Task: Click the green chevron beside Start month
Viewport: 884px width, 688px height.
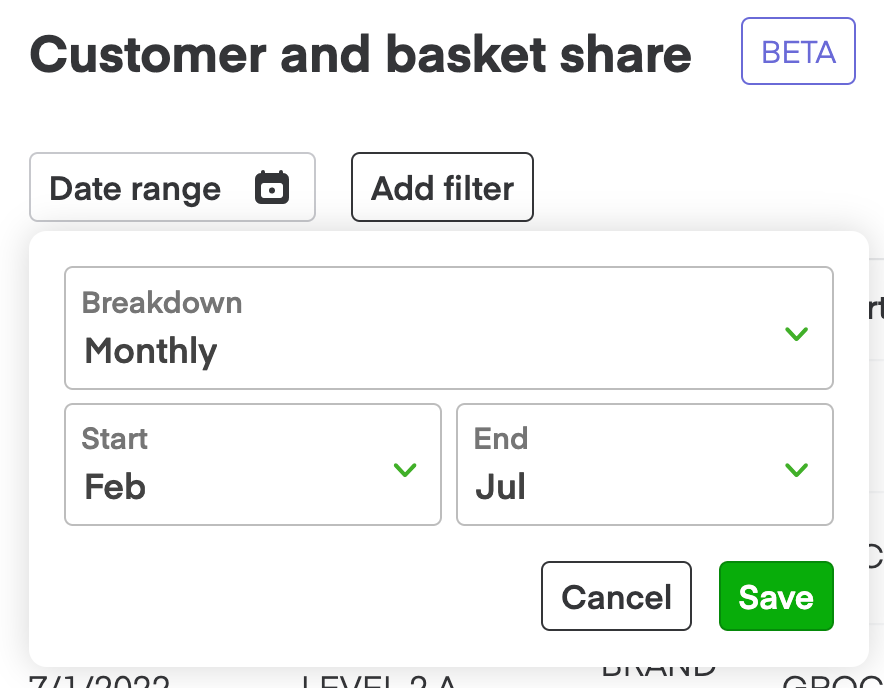Action: click(405, 470)
